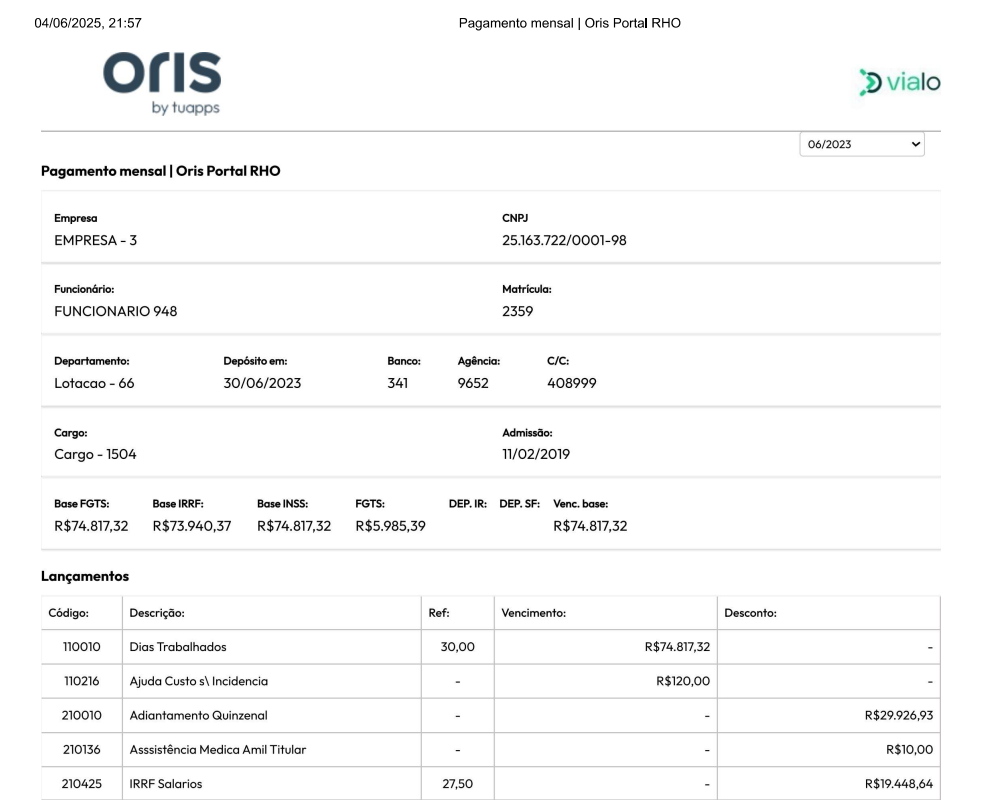Viewport: 982px width, 800px height.
Task: Open the 06/2023 period dropdown
Action: pos(862,144)
